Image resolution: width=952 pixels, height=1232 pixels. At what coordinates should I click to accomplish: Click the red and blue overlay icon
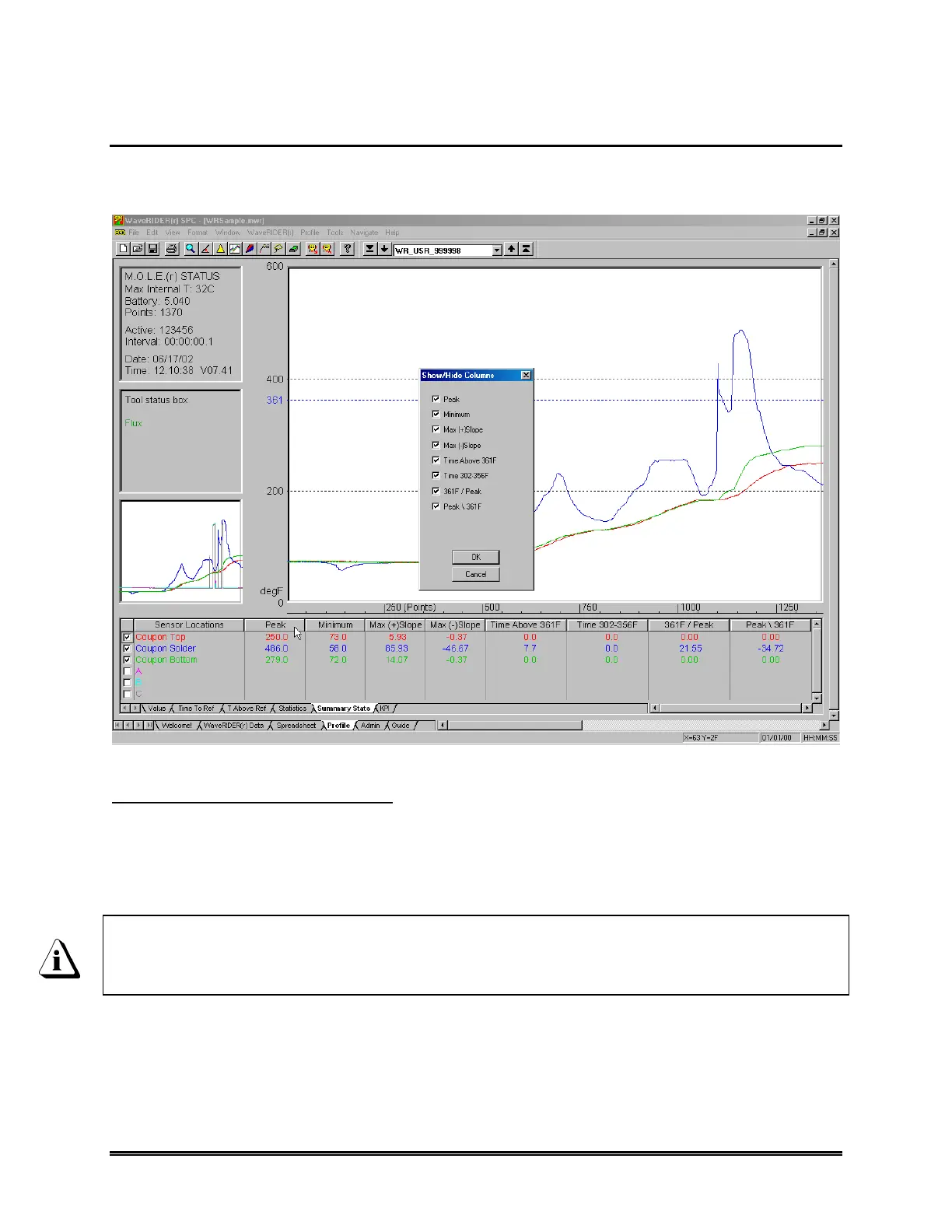(250, 249)
